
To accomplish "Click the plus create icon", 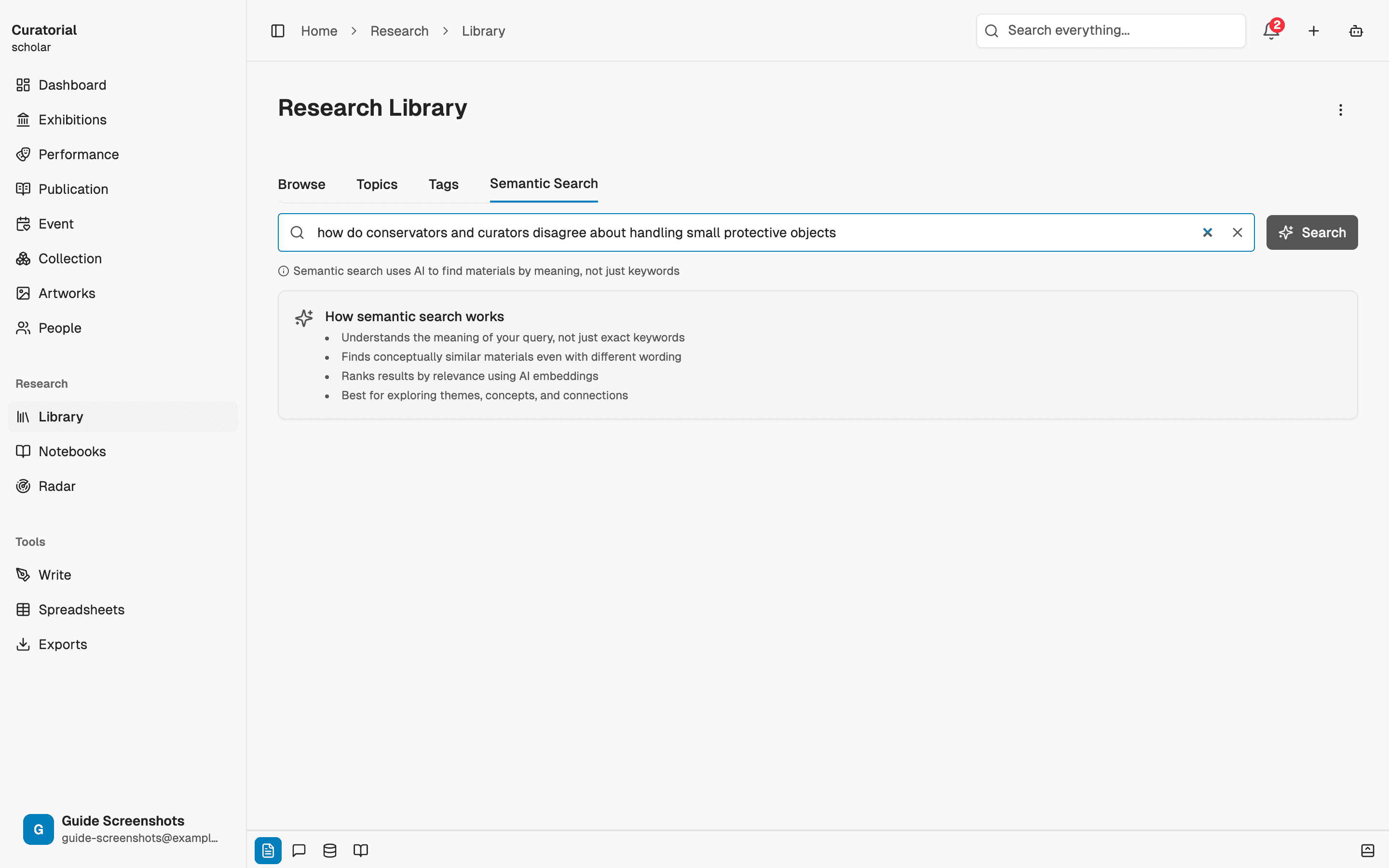I will (x=1314, y=31).
